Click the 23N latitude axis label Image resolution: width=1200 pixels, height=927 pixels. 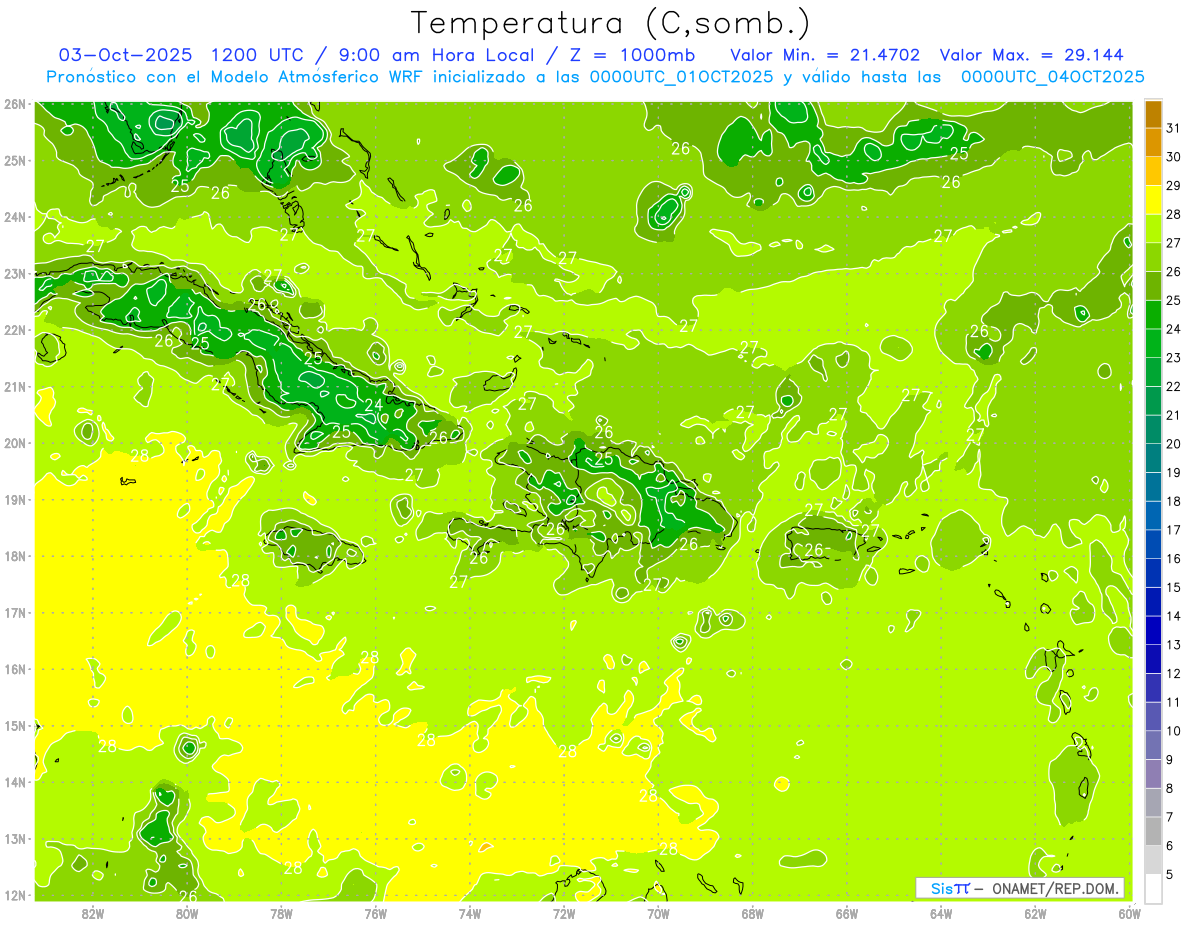[16, 273]
